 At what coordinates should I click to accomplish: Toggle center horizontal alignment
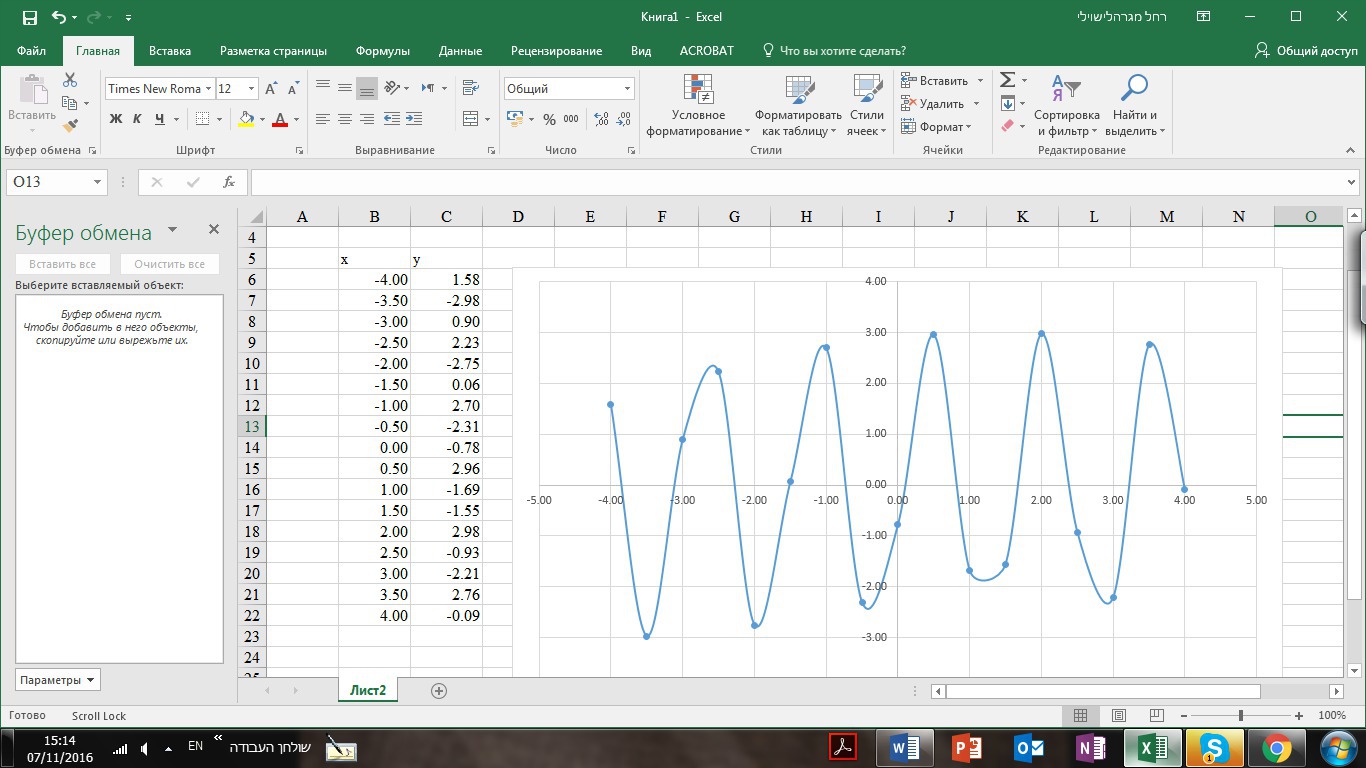345,119
